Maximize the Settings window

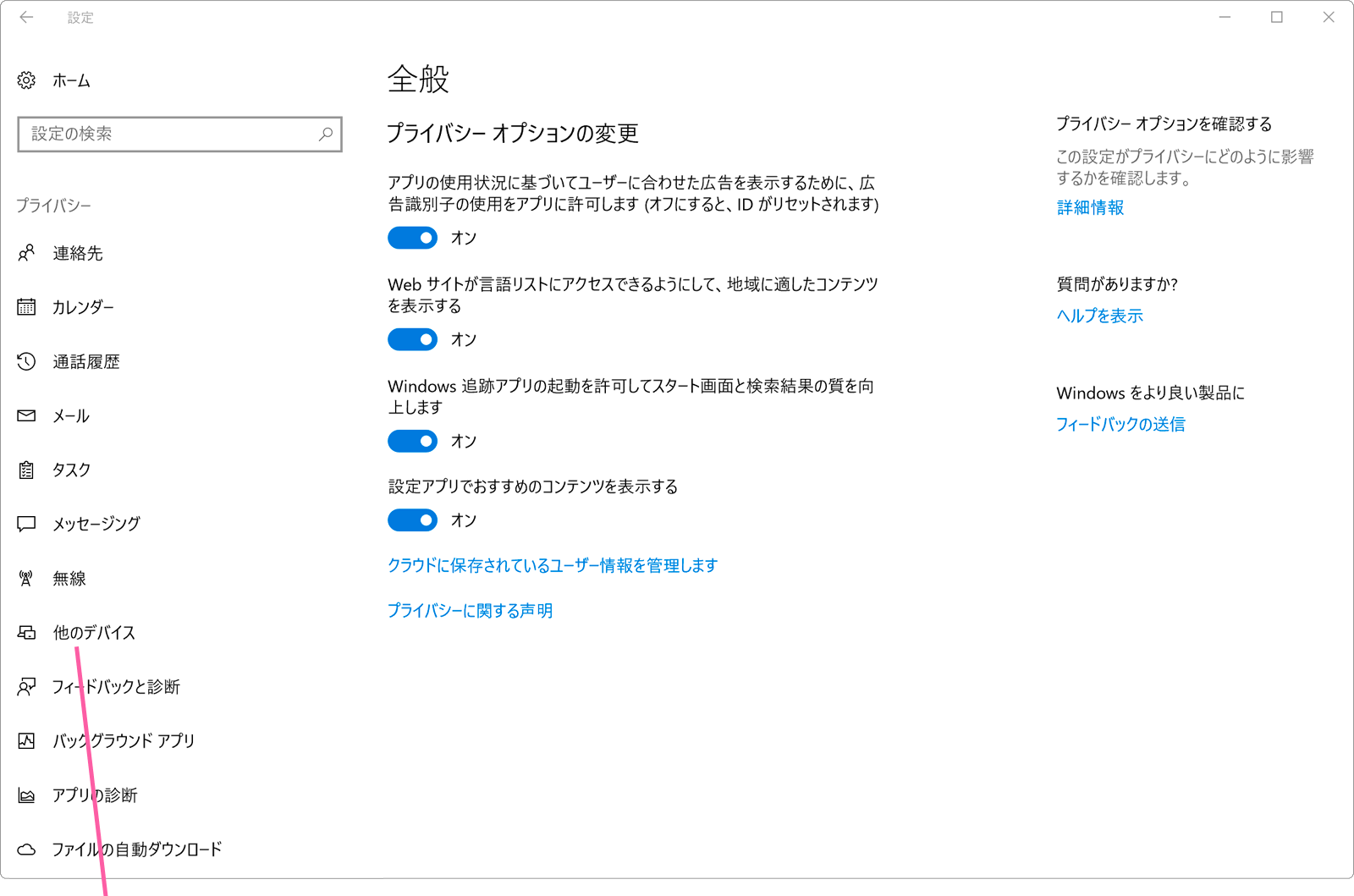[1277, 17]
